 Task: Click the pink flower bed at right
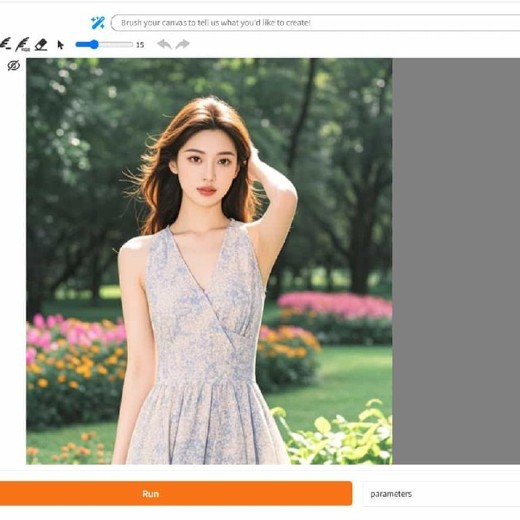(x=335, y=305)
